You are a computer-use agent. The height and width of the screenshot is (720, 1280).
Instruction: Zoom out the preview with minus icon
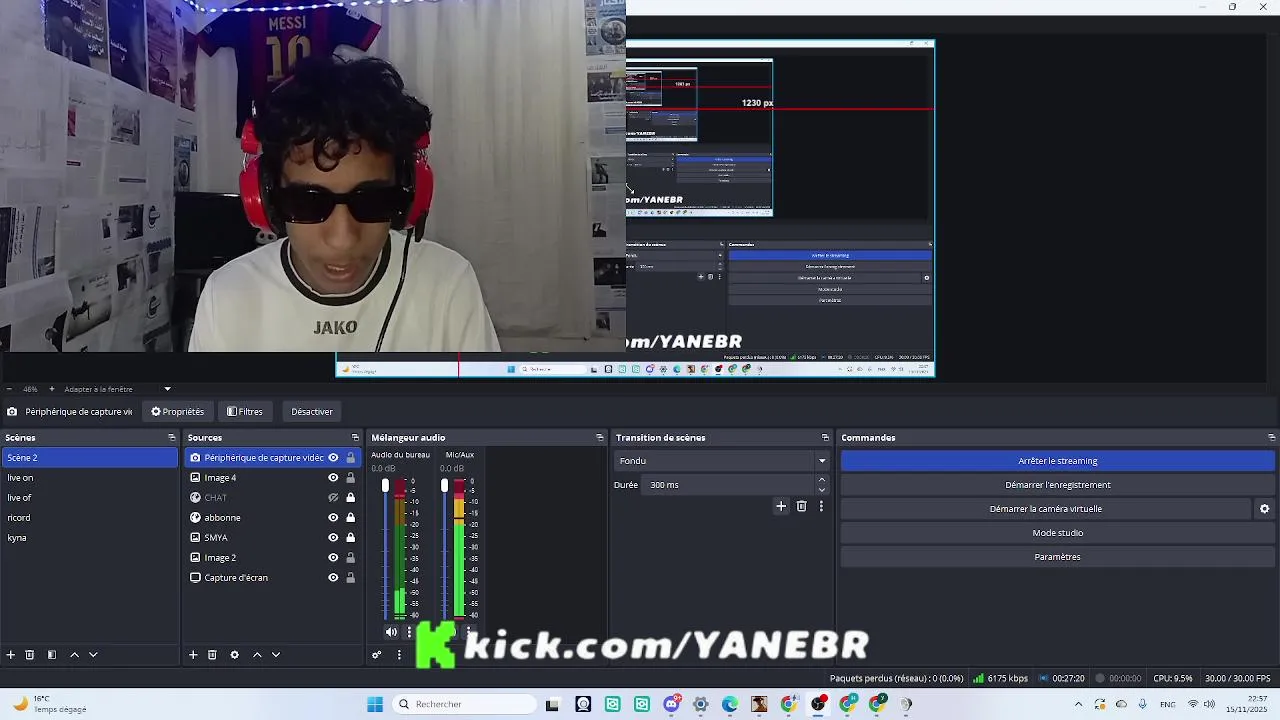coord(9,389)
